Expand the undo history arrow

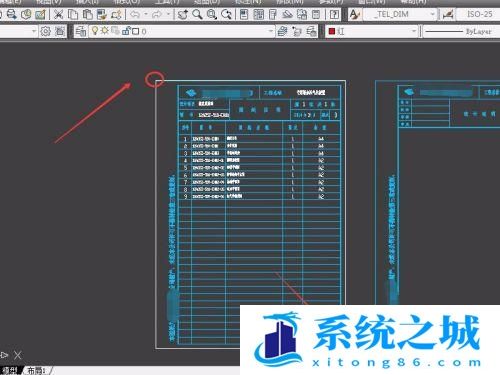[146, 14]
